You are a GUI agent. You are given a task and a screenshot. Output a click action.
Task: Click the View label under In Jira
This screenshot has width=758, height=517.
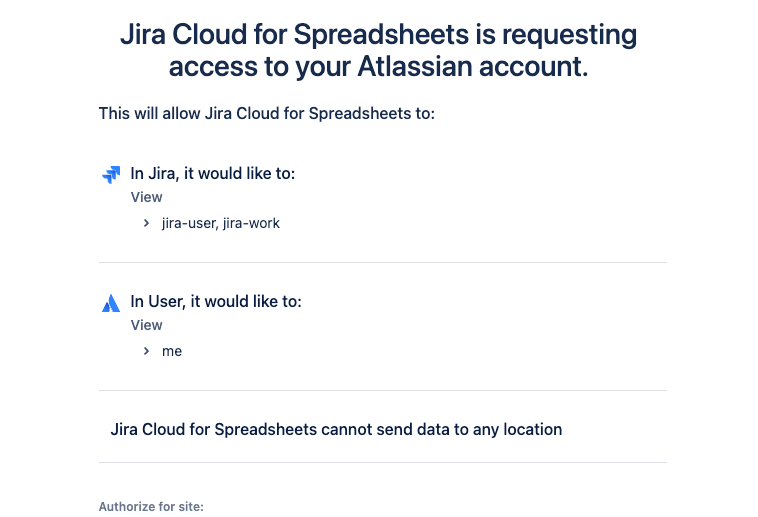[x=146, y=197]
